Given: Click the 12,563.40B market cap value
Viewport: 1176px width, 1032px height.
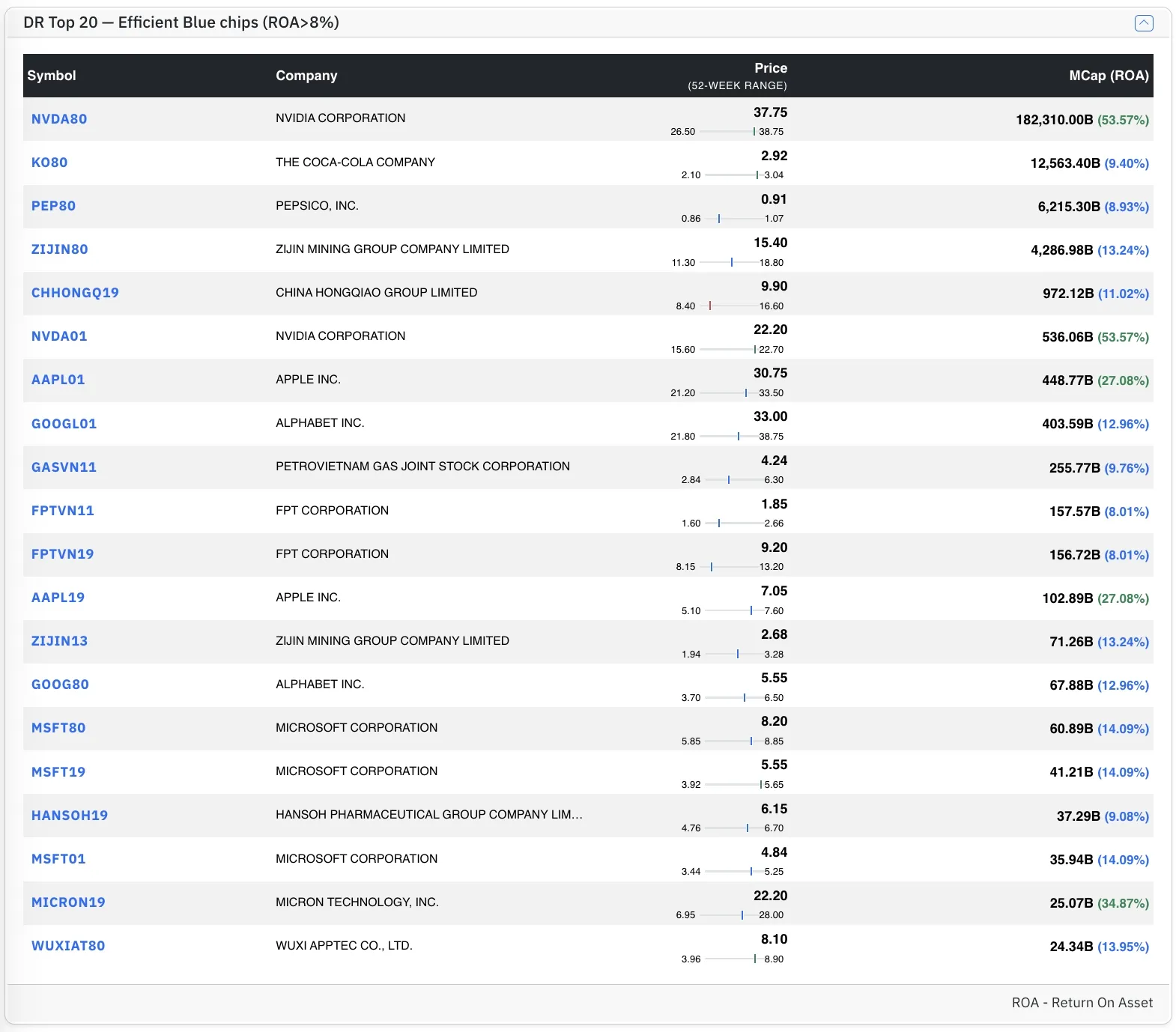Looking at the screenshot, I should [x=1065, y=163].
